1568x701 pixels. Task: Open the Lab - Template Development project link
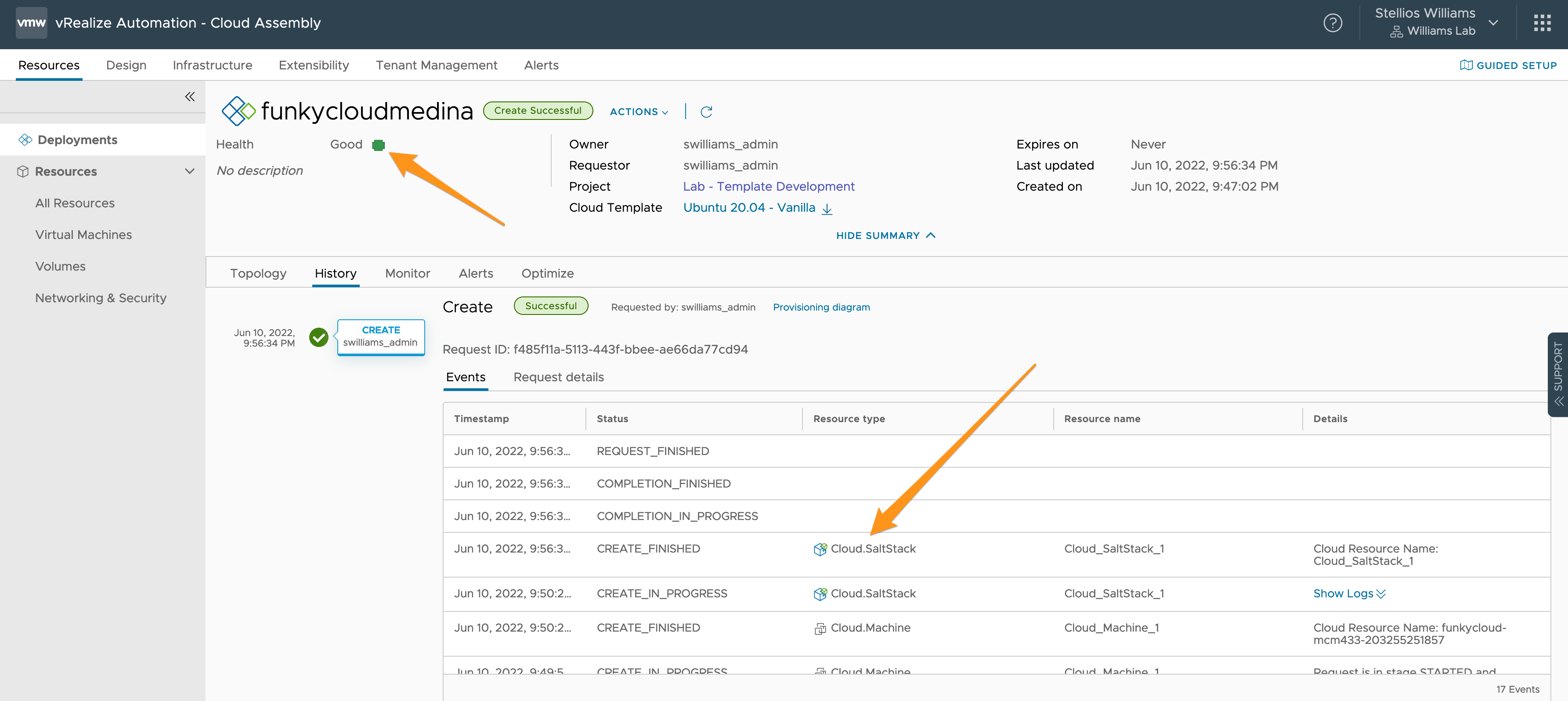pos(768,187)
